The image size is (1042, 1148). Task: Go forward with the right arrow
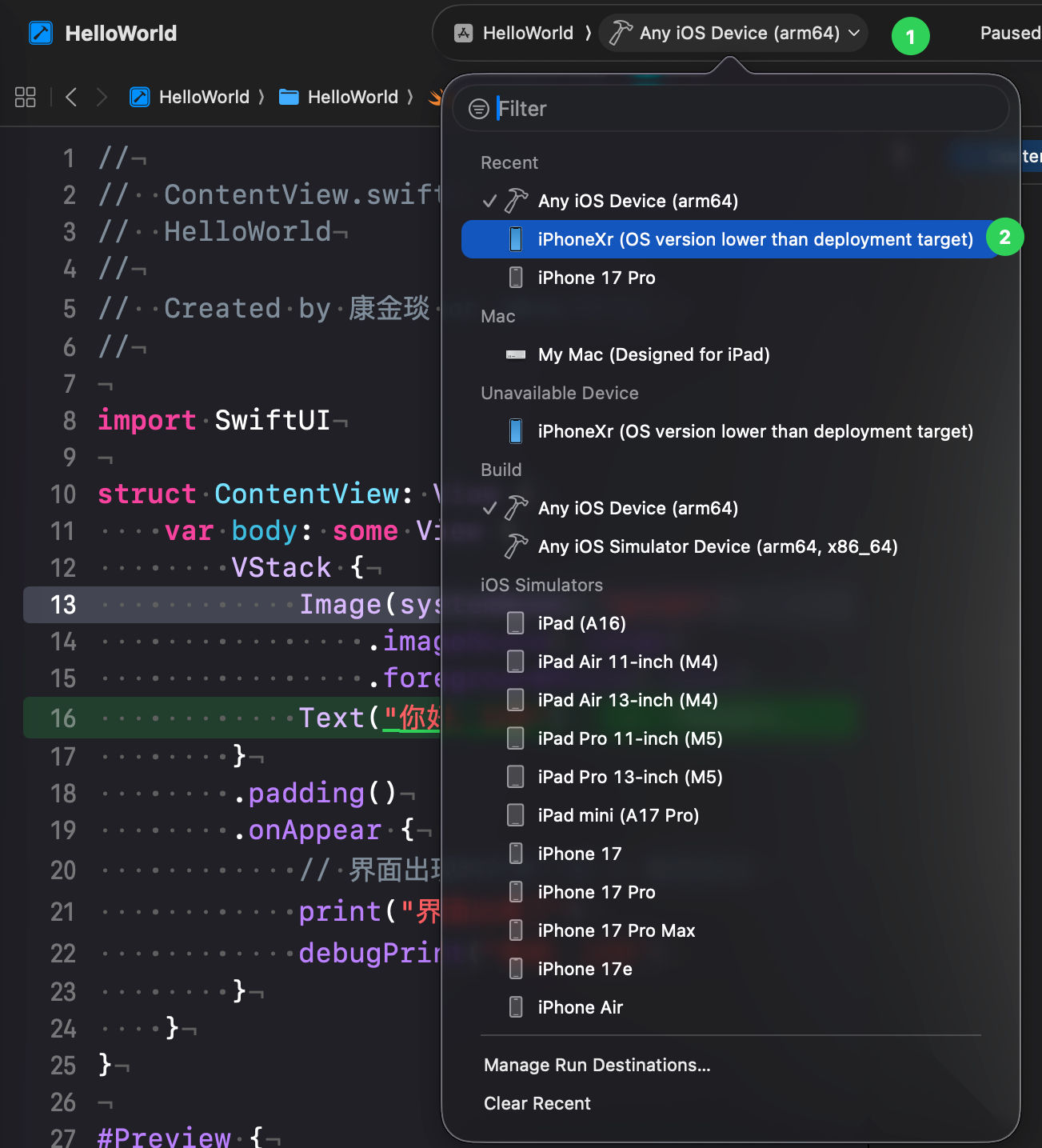pyautogui.click(x=102, y=97)
